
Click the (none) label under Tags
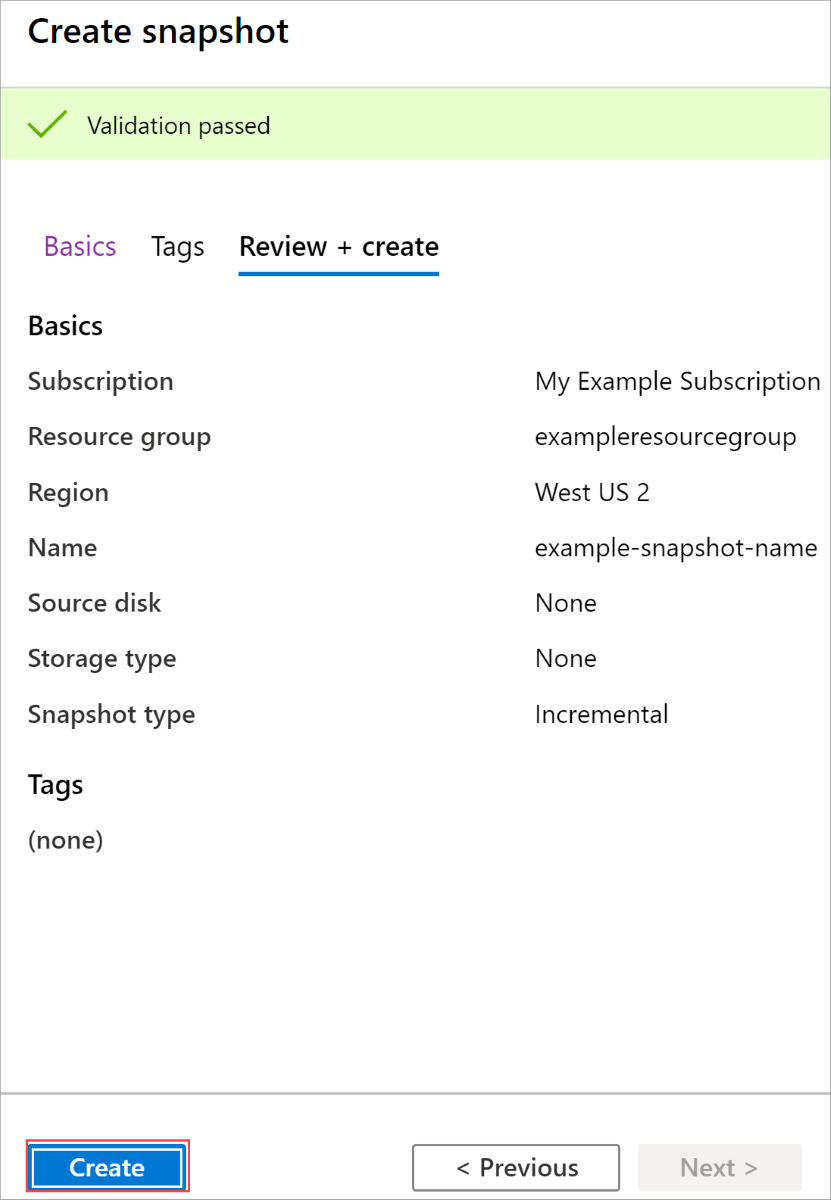pyautogui.click(x=65, y=840)
